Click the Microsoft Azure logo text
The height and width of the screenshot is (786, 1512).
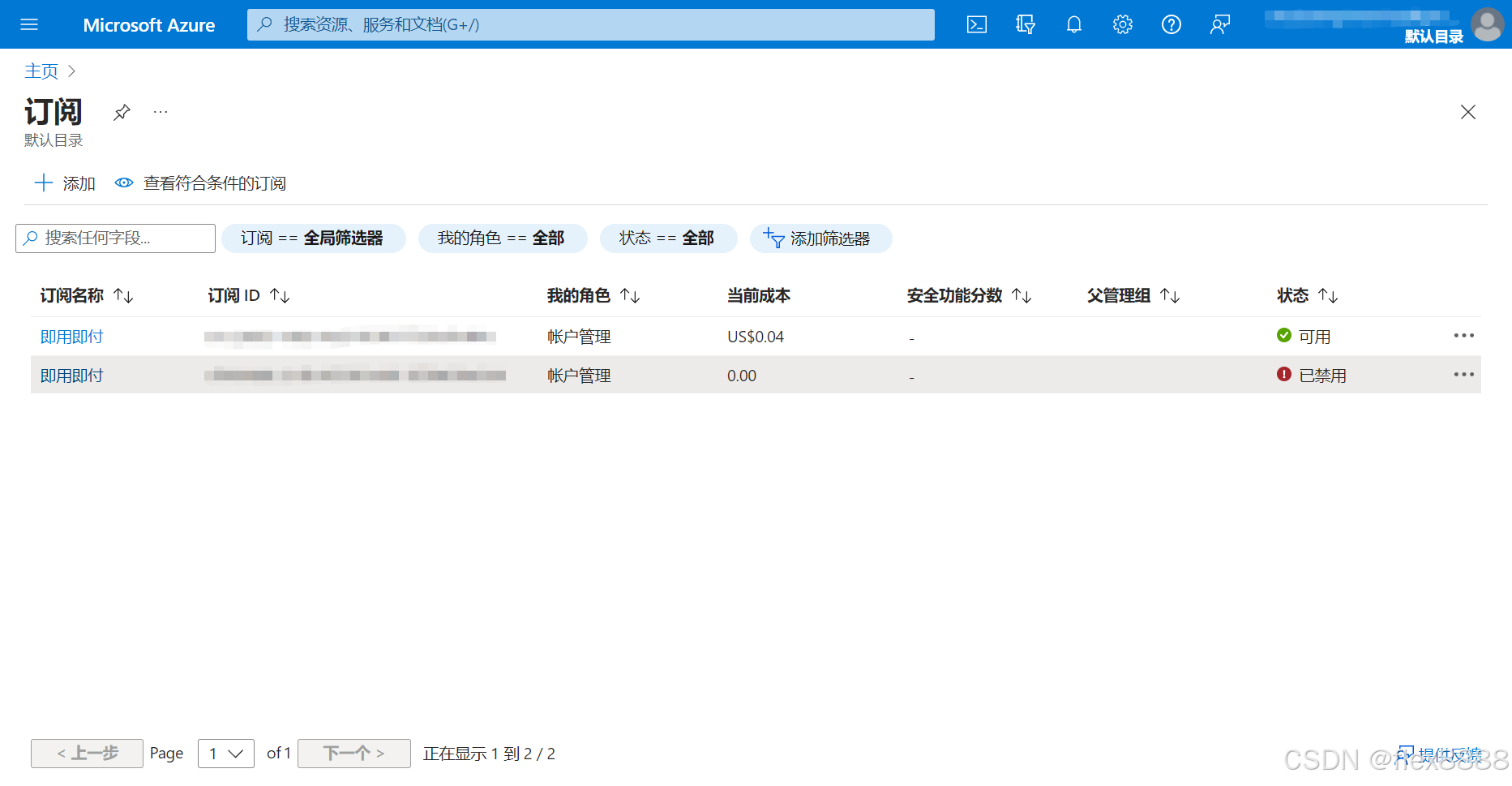coord(149,25)
